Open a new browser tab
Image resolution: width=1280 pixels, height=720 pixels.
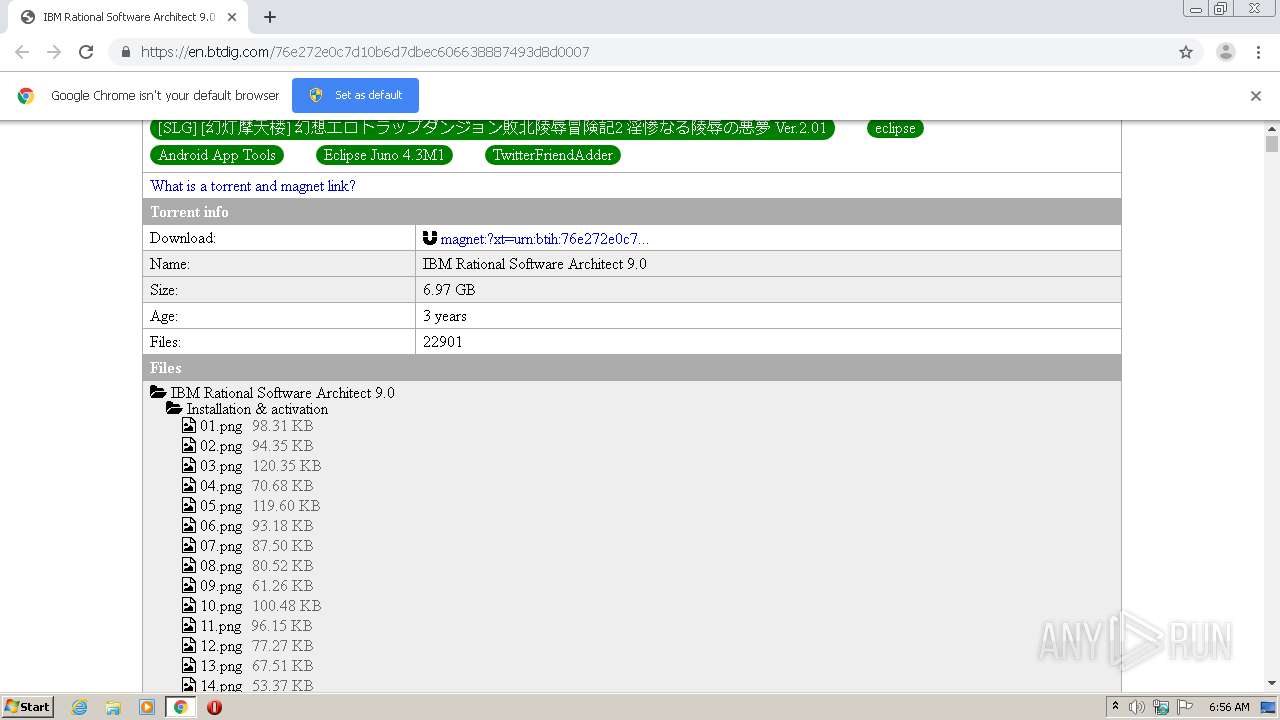pos(270,17)
